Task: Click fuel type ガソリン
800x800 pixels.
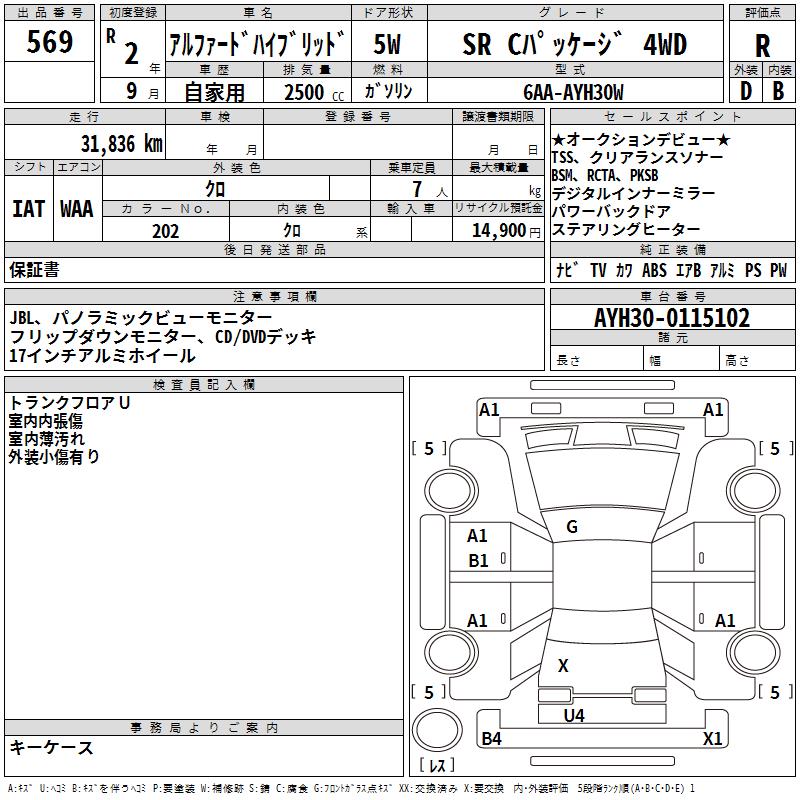Action: coord(388,91)
